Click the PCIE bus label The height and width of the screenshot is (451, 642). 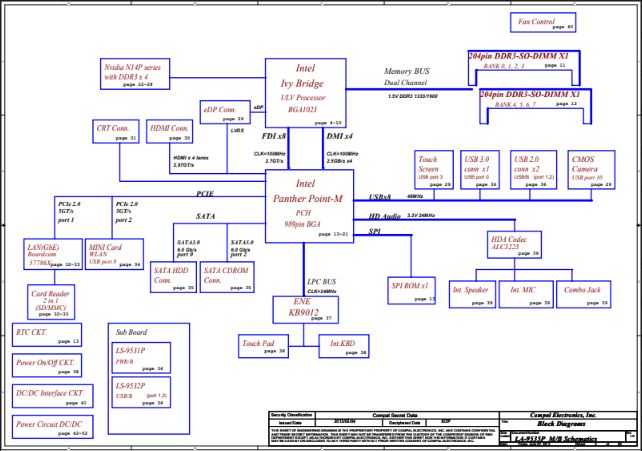(205, 194)
